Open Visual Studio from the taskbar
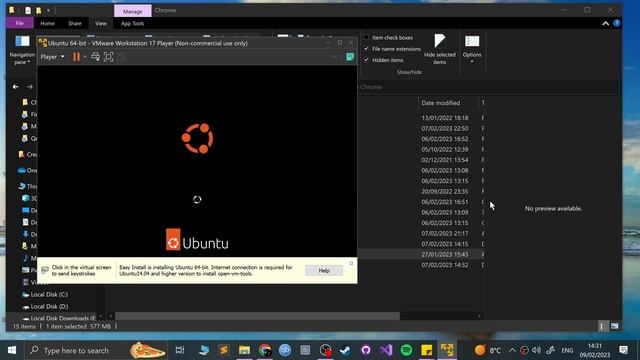This screenshot has width=640, height=360. coord(386,350)
